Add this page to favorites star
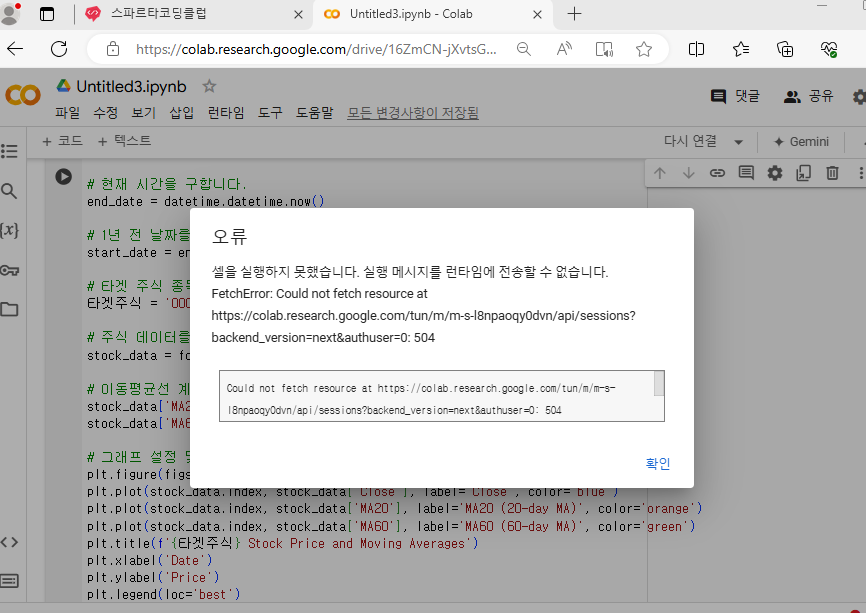 (644, 49)
